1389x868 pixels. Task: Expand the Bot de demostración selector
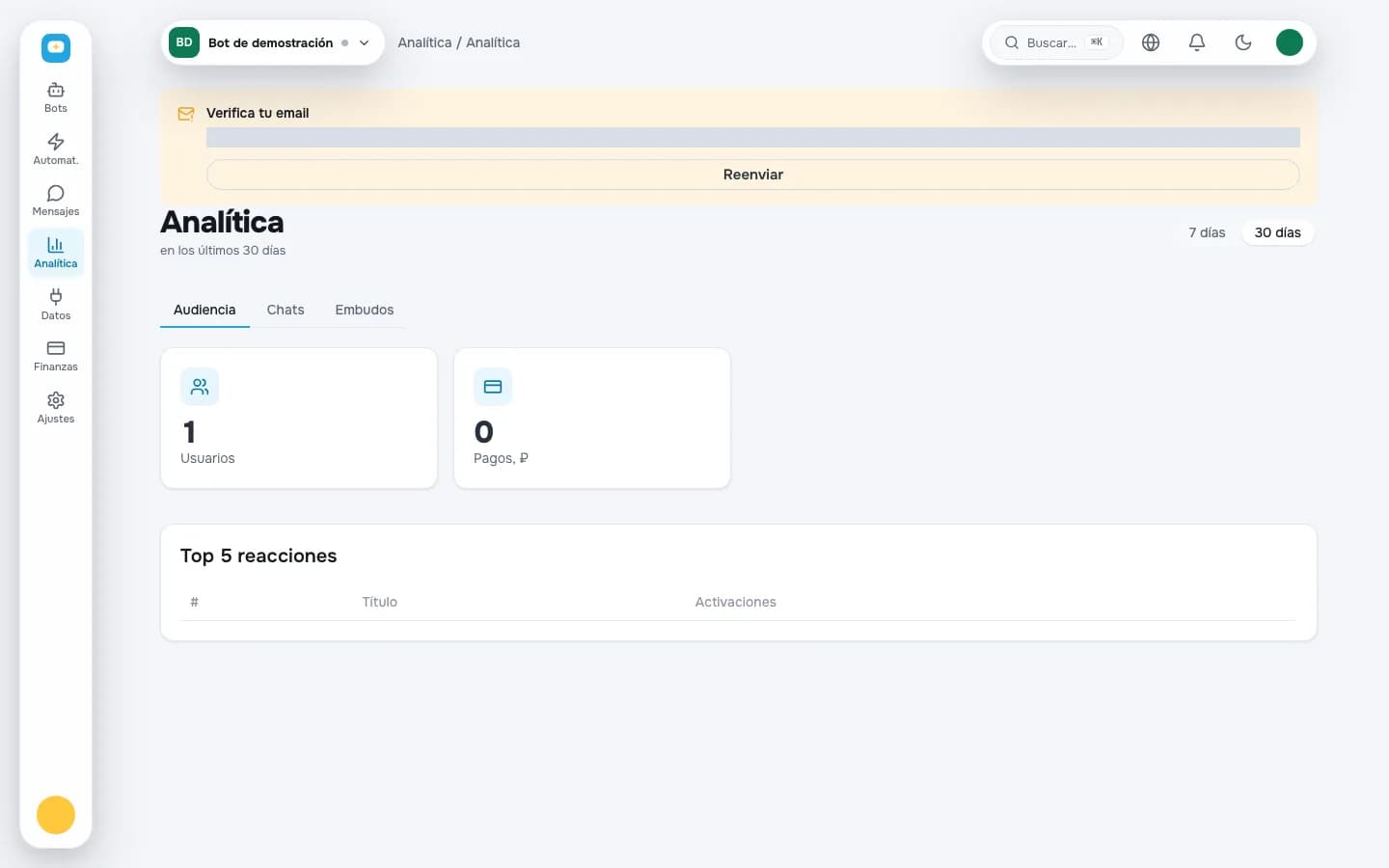tap(272, 42)
